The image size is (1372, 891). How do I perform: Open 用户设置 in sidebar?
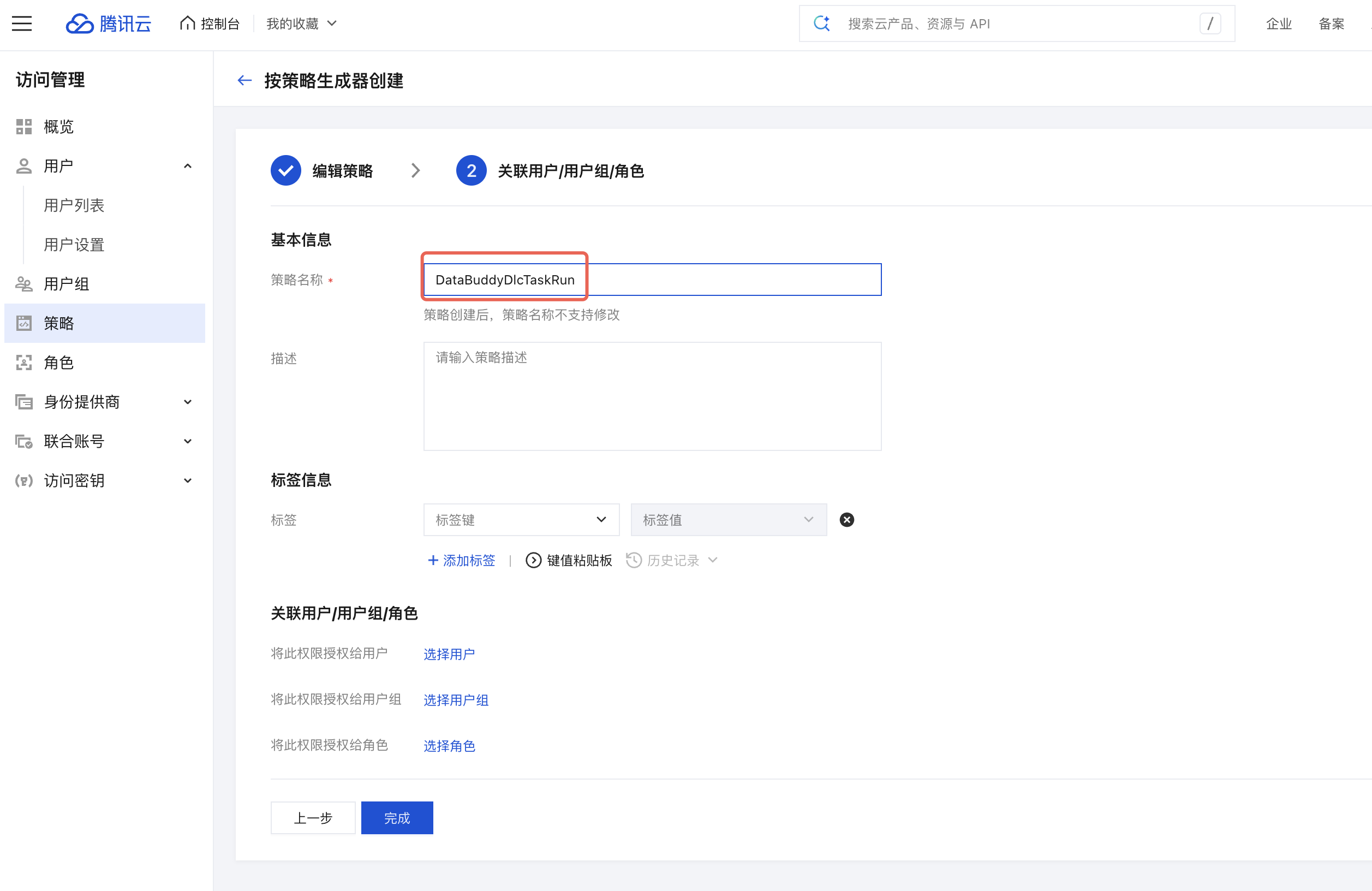[74, 245]
